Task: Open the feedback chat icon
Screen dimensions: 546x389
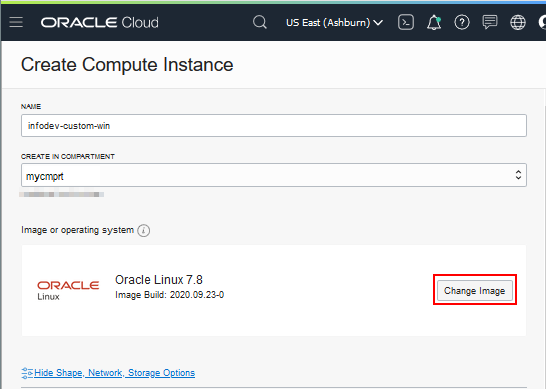Action: (x=490, y=23)
